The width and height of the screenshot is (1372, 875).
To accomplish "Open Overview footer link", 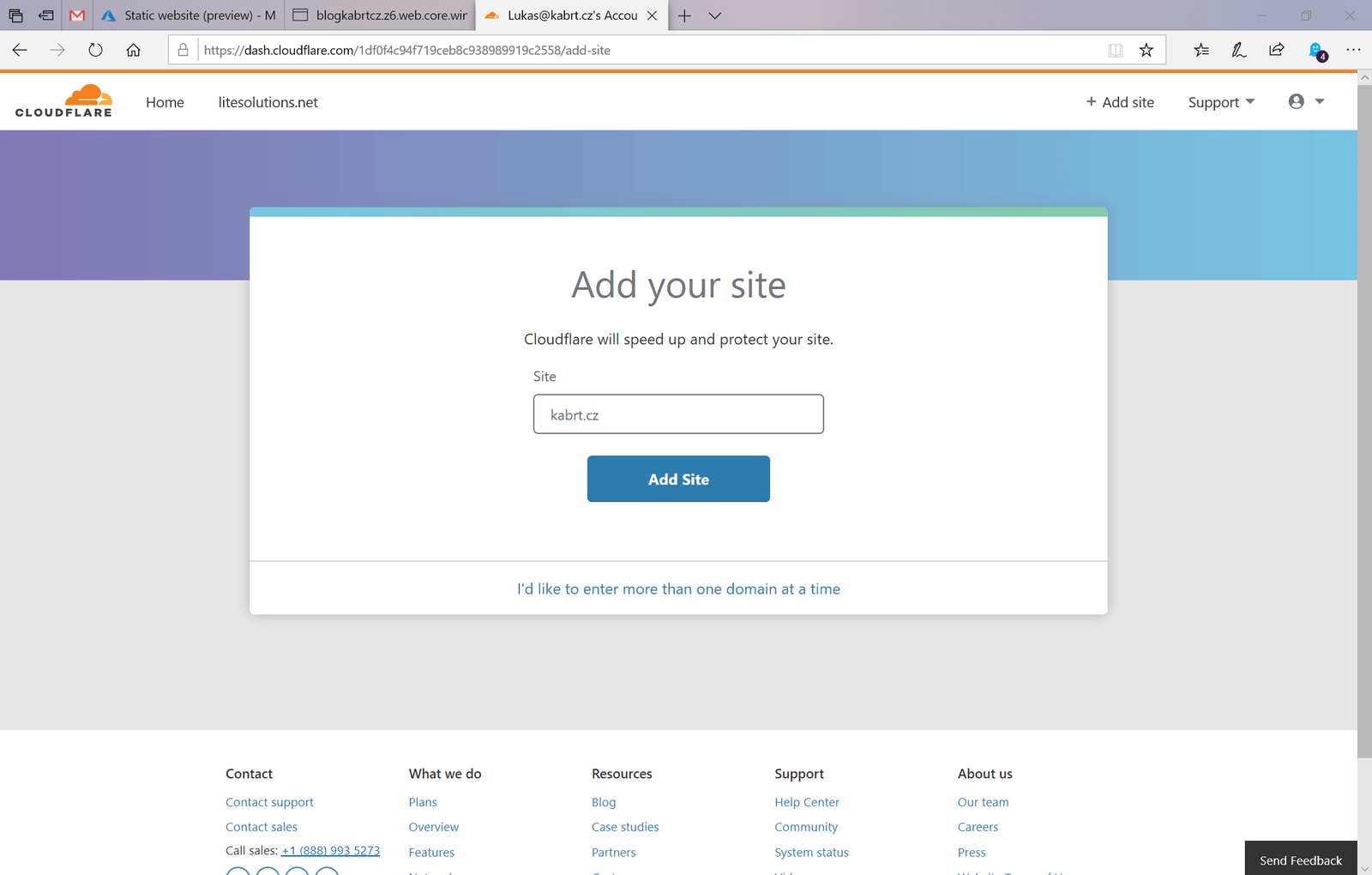I will [x=433, y=827].
